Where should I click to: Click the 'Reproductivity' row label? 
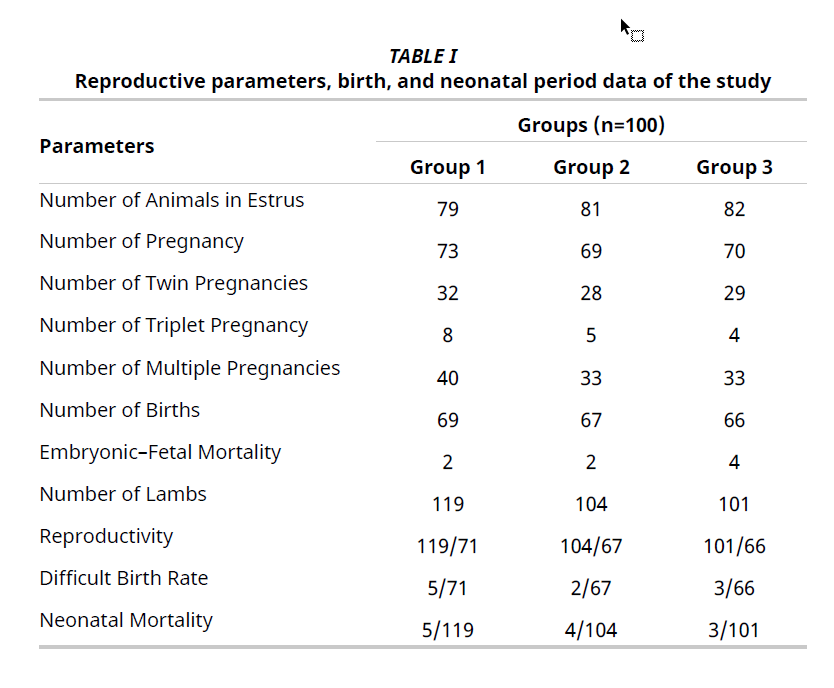point(106,536)
